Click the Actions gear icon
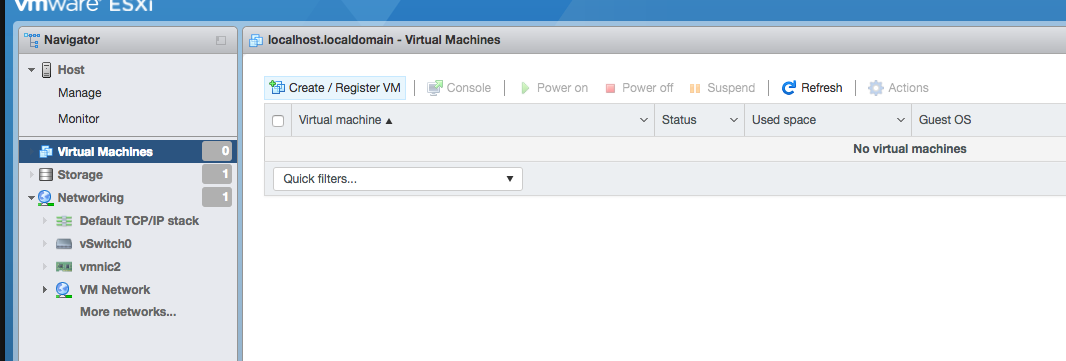 click(876, 88)
